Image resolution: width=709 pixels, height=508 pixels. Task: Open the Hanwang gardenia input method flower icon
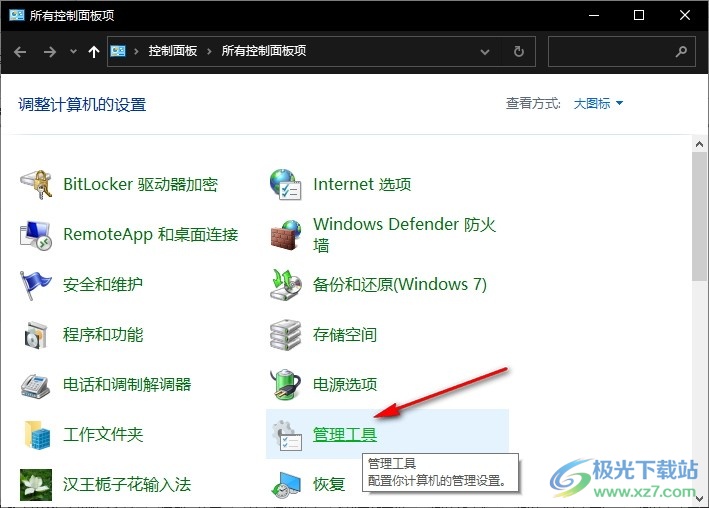[x=36, y=485]
